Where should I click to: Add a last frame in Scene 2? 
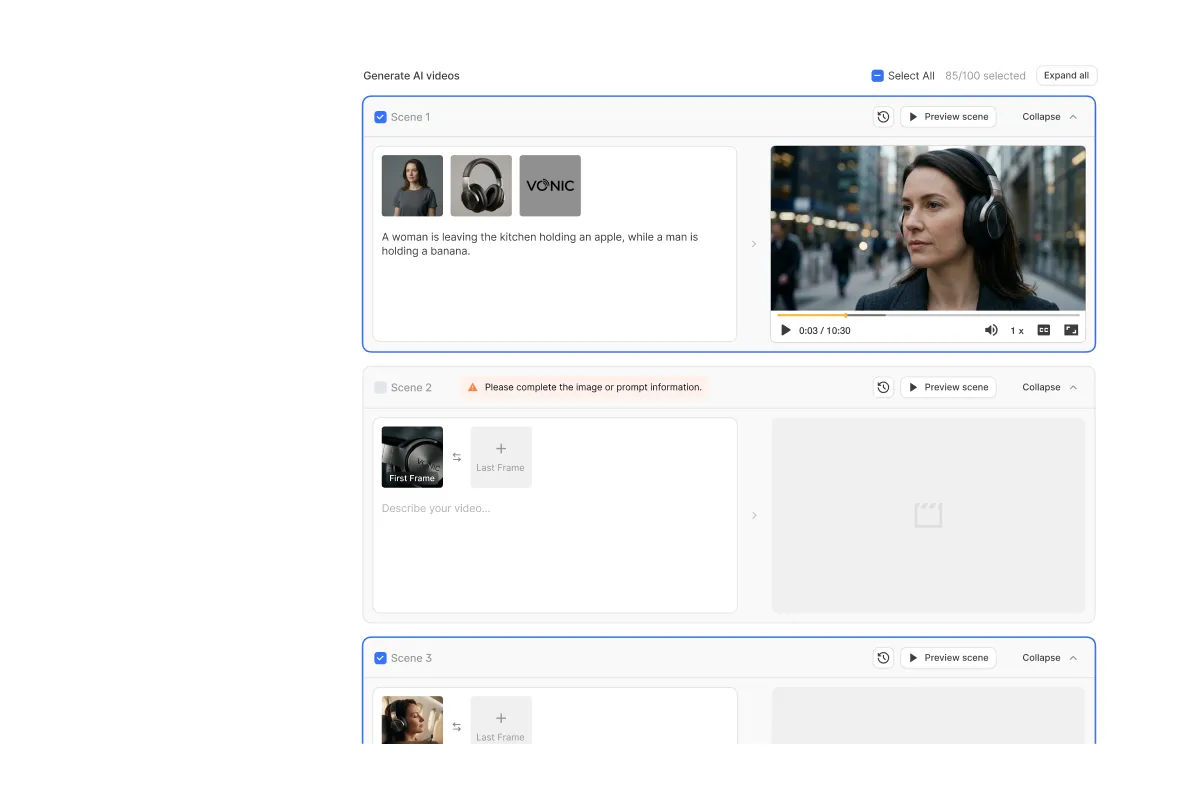[501, 457]
